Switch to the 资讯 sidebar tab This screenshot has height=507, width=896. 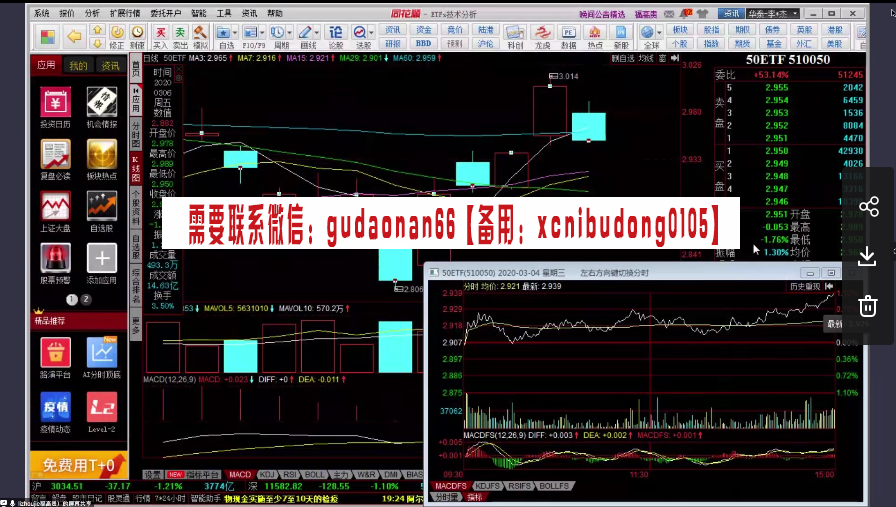point(111,66)
